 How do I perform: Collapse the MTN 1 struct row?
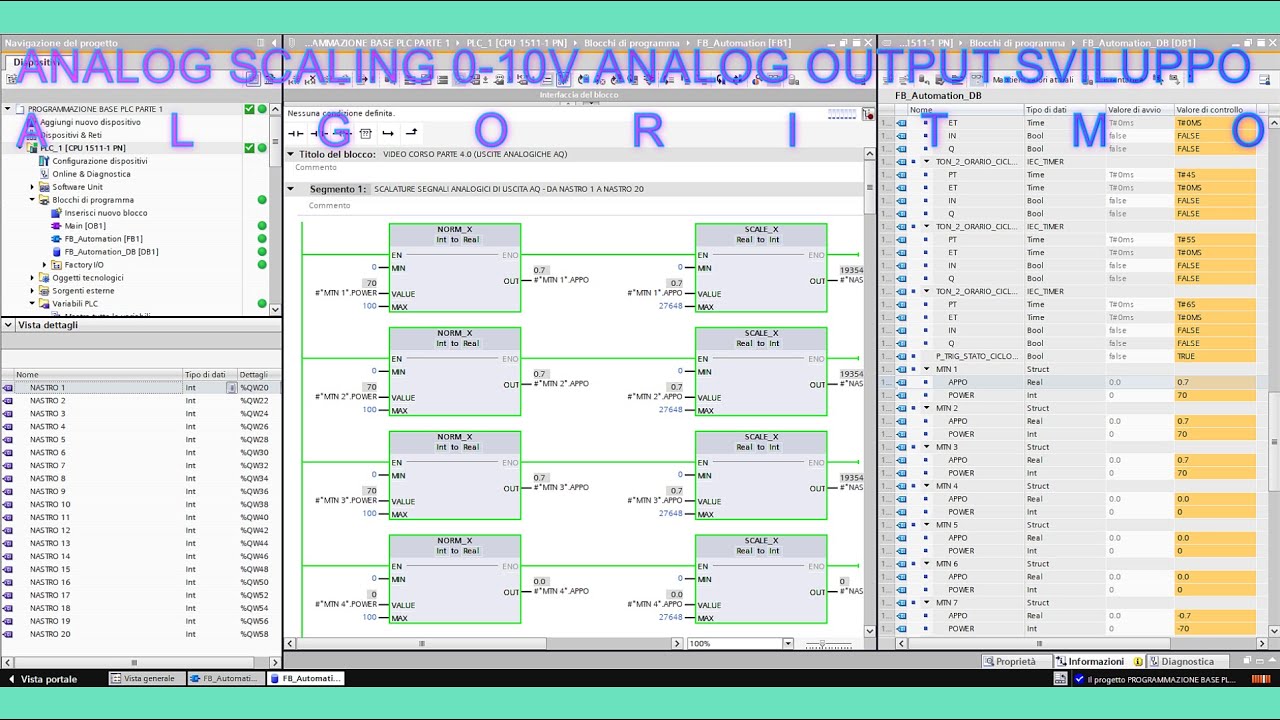927,369
